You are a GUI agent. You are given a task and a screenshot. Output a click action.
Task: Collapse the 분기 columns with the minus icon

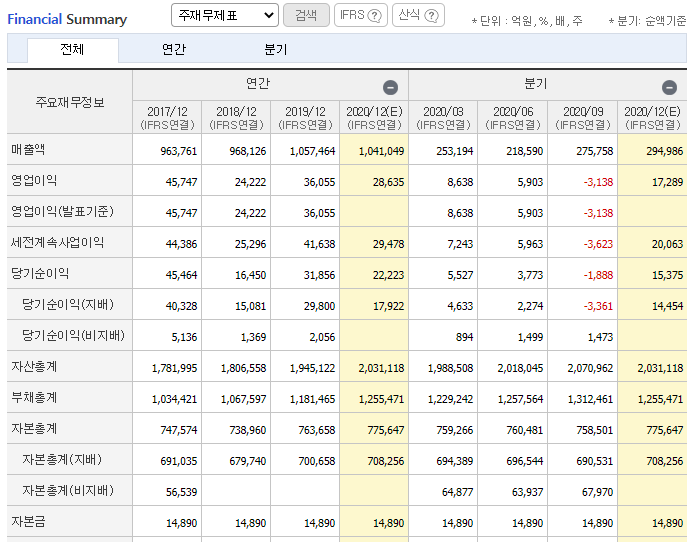pos(669,88)
